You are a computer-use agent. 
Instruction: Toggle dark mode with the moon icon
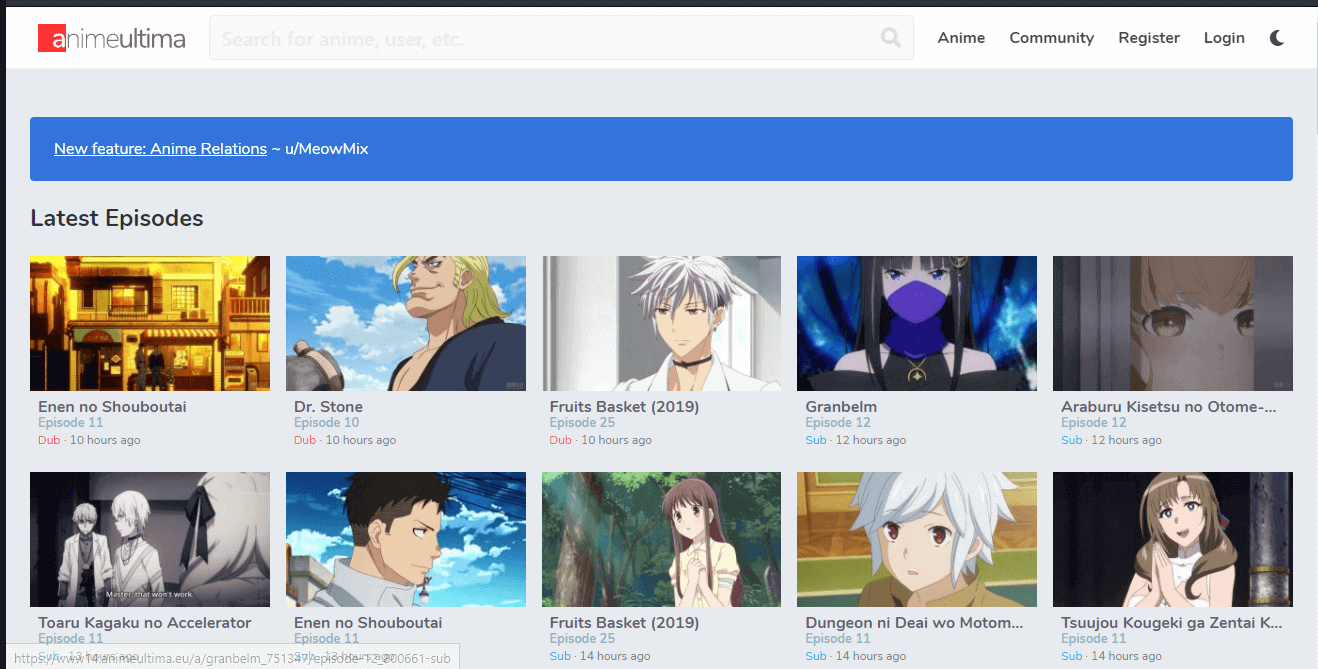tap(1277, 38)
